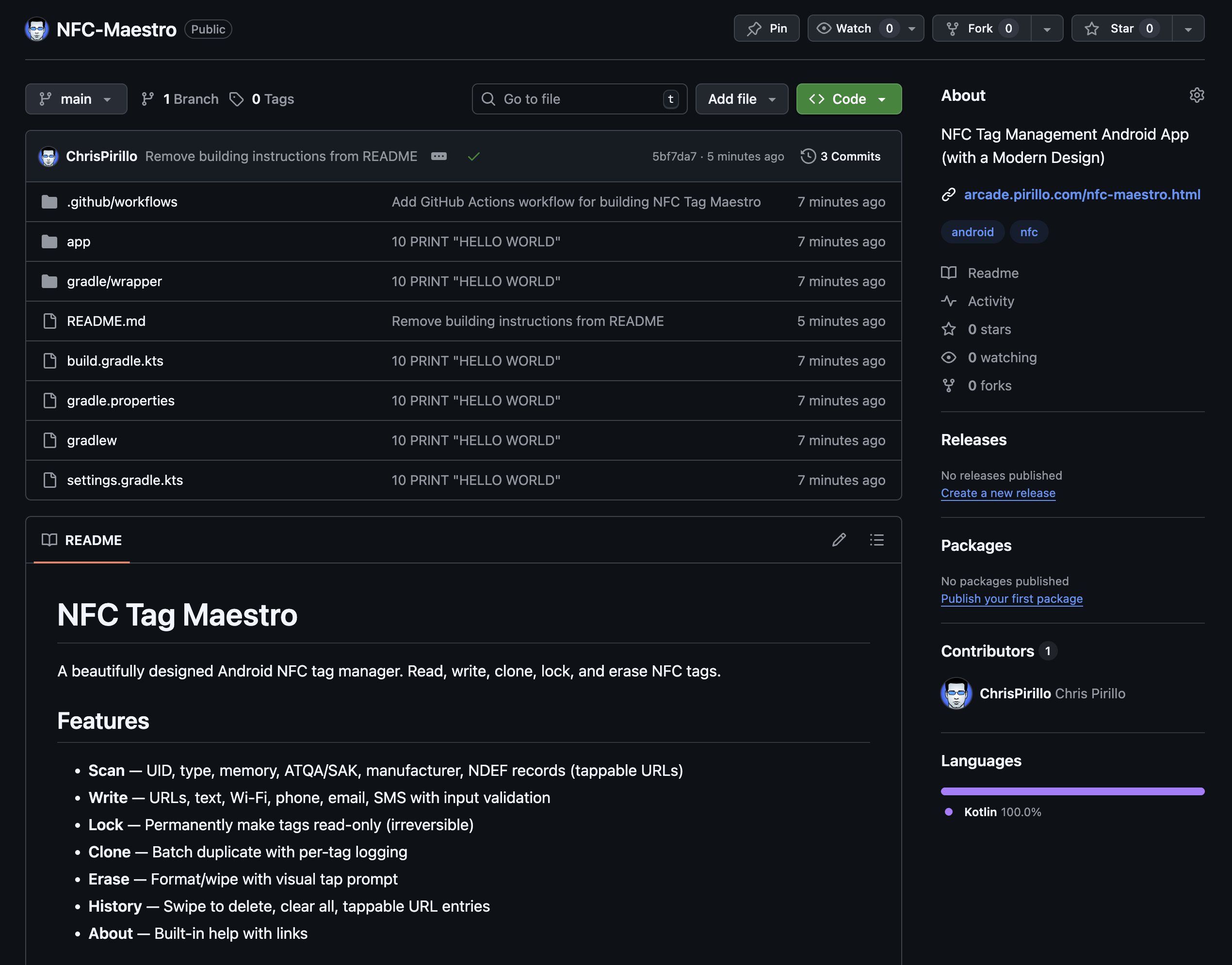Show commit status green checkmark details

[473, 156]
